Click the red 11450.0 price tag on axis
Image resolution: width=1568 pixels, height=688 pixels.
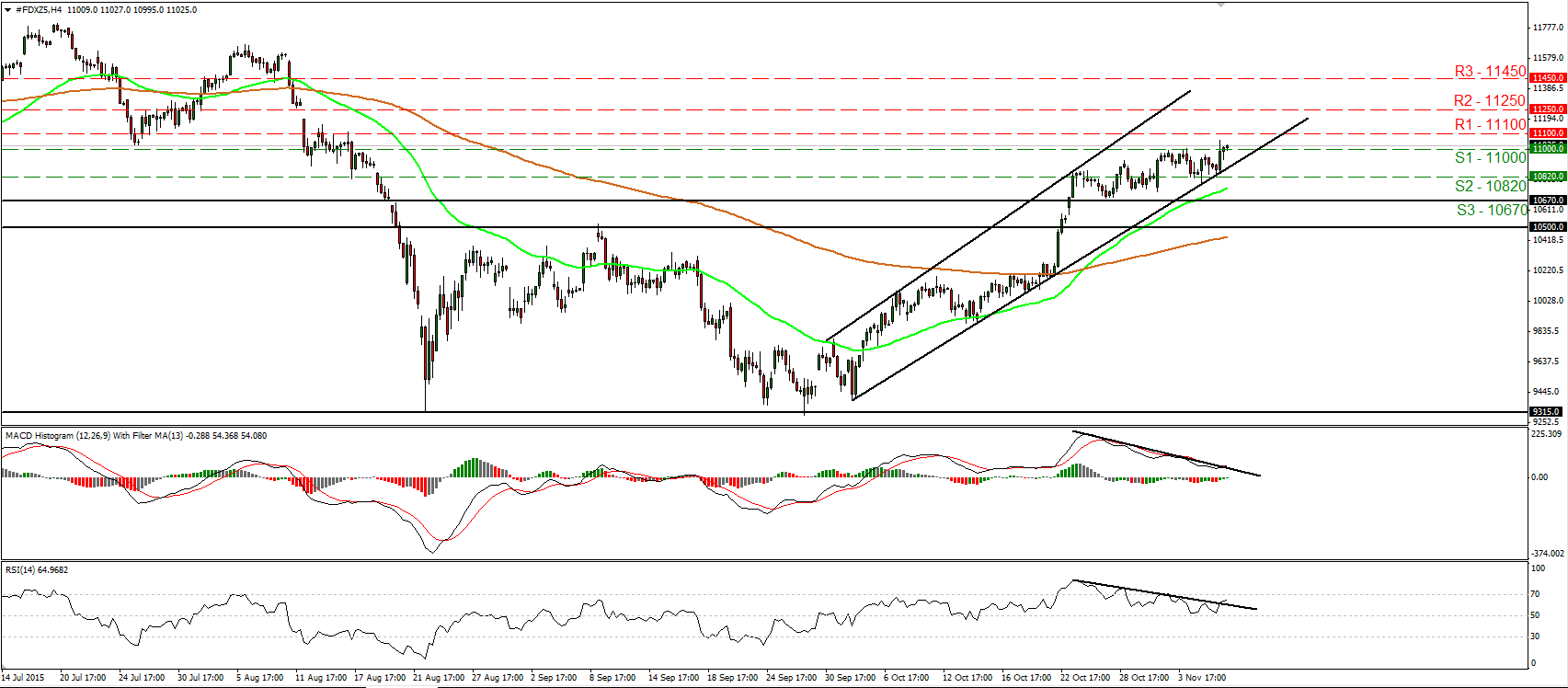(1548, 78)
